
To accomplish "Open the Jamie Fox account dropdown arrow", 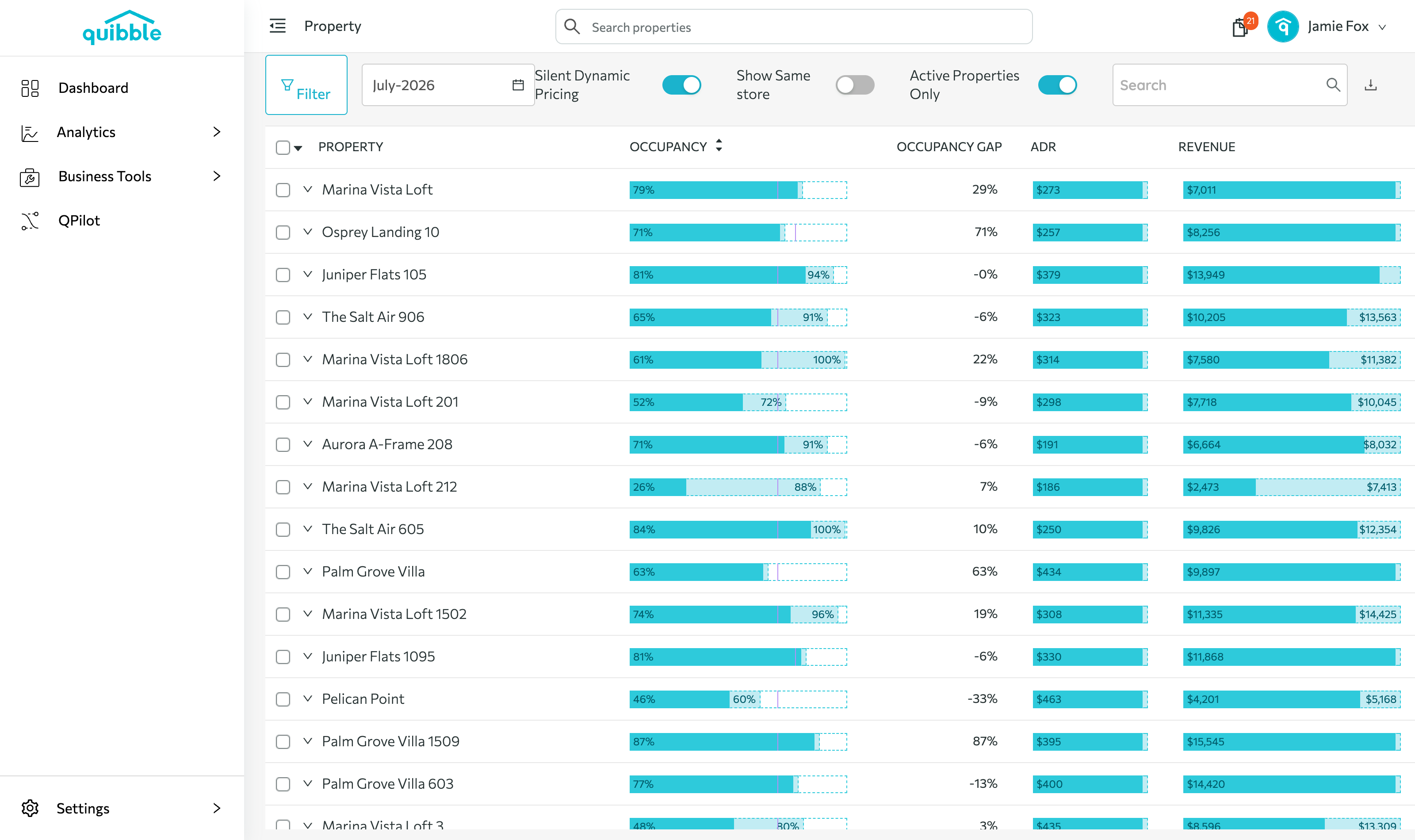I will coord(1382,27).
